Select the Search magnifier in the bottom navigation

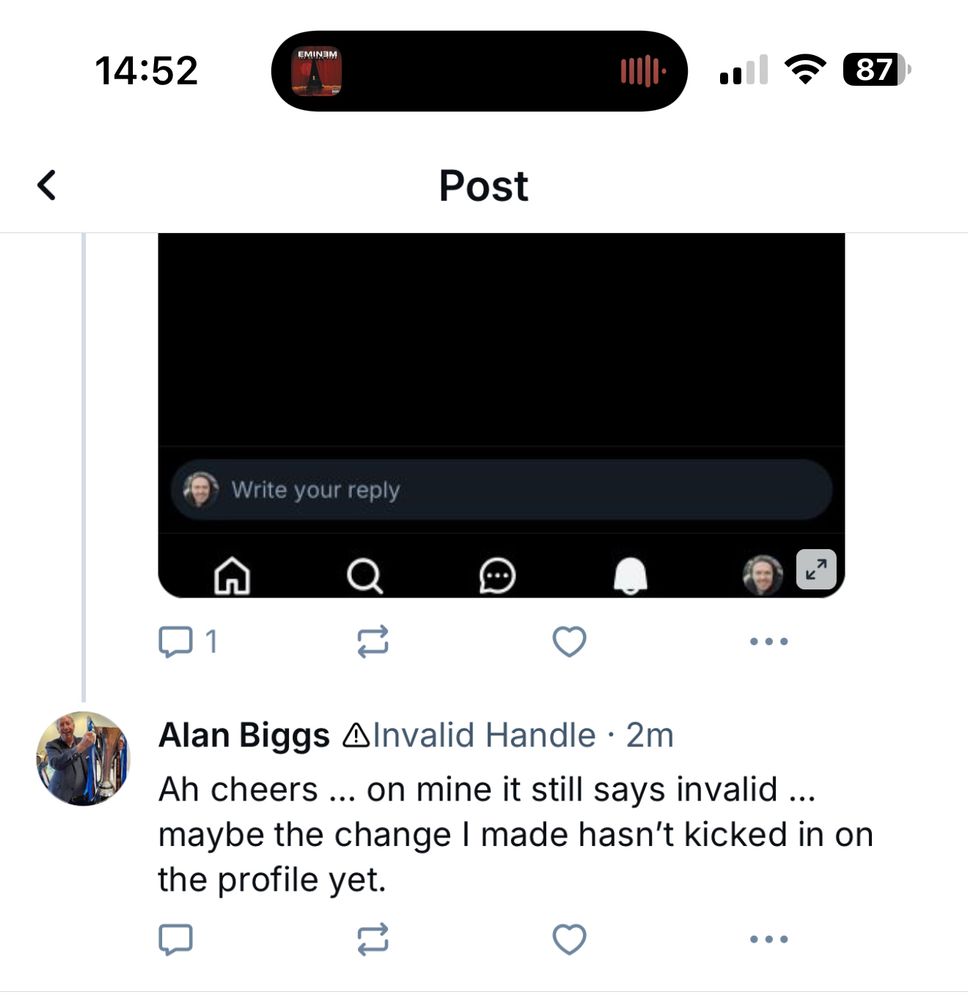[x=366, y=575]
